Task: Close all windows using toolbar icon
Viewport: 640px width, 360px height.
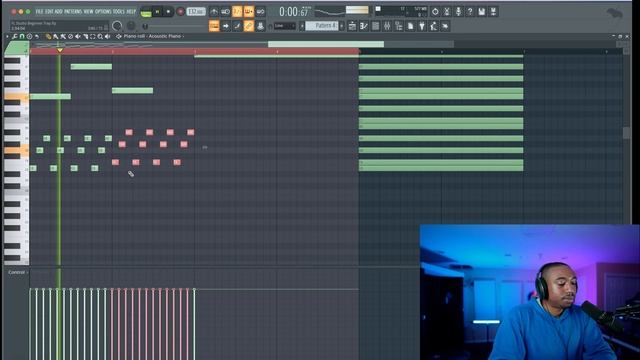Action: pos(445,26)
